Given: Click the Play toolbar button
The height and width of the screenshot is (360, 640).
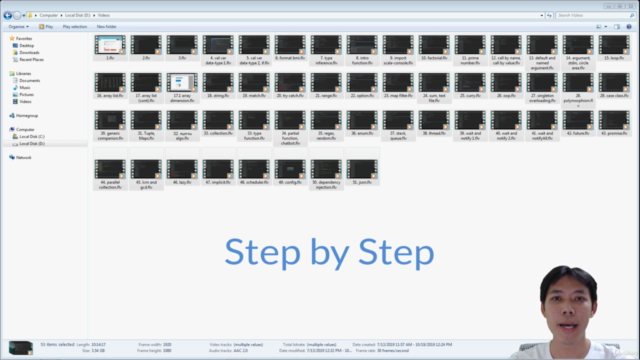Looking at the screenshot, I should pos(46,27).
